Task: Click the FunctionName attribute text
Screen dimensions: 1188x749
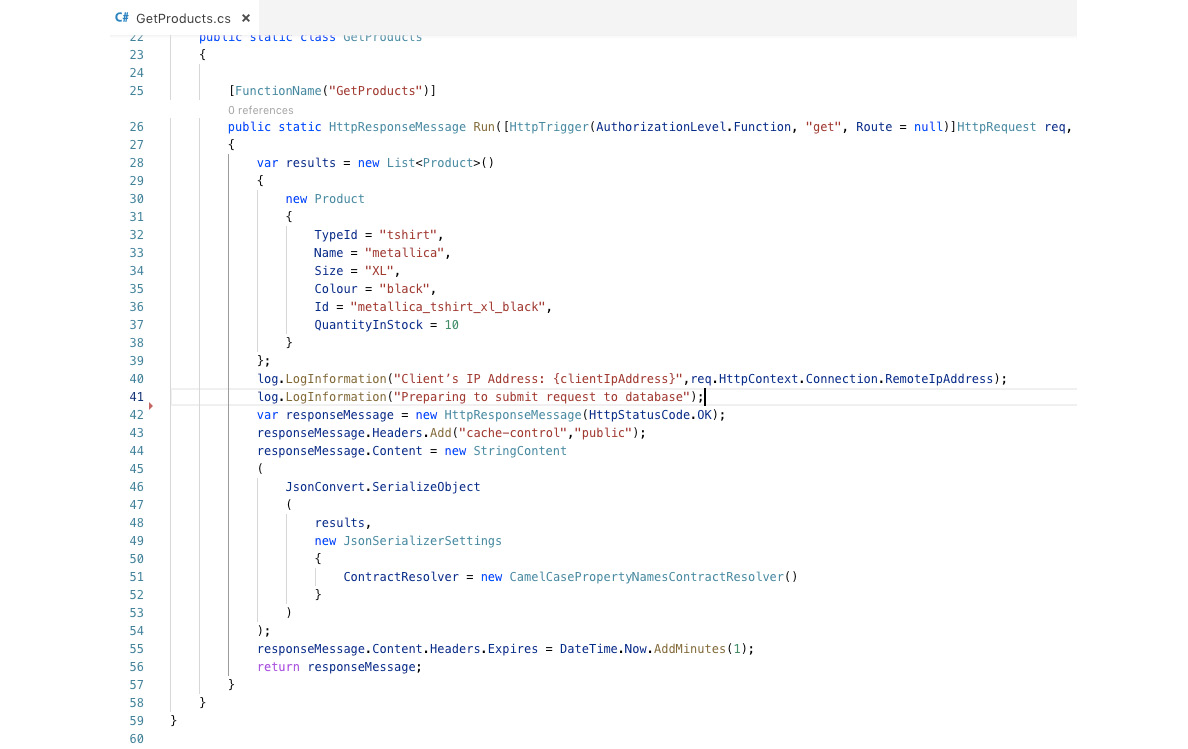Action: click(278, 91)
